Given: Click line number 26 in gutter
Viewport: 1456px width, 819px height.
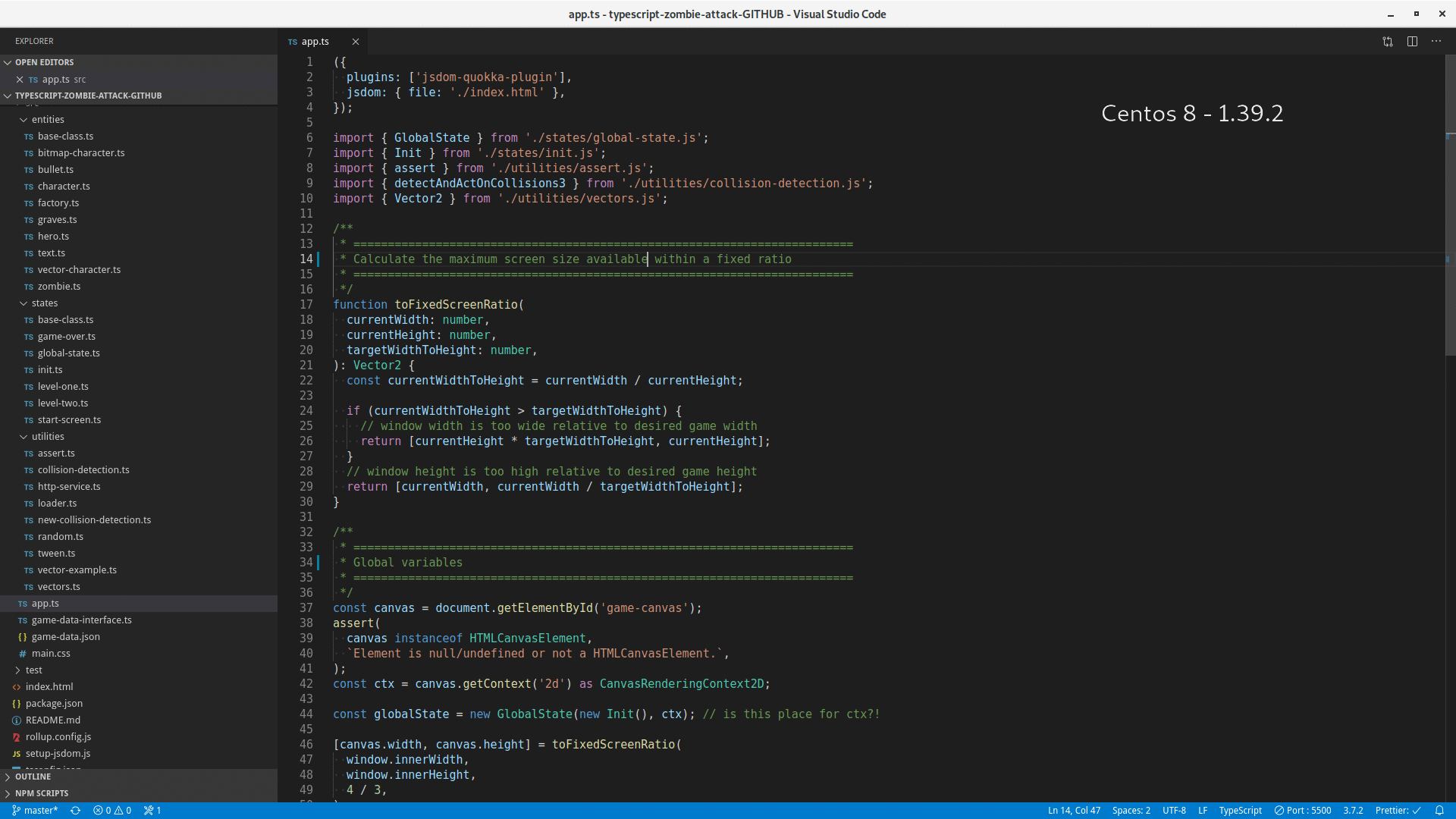Looking at the screenshot, I should pyautogui.click(x=306, y=441).
